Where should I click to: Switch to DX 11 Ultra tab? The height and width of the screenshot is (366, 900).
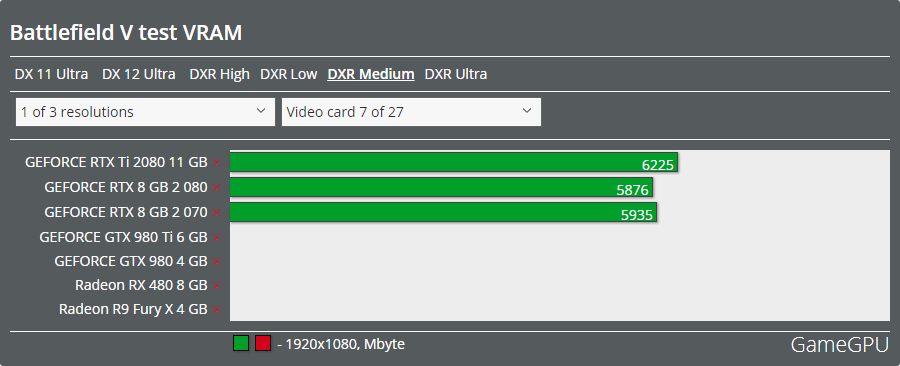pos(52,74)
